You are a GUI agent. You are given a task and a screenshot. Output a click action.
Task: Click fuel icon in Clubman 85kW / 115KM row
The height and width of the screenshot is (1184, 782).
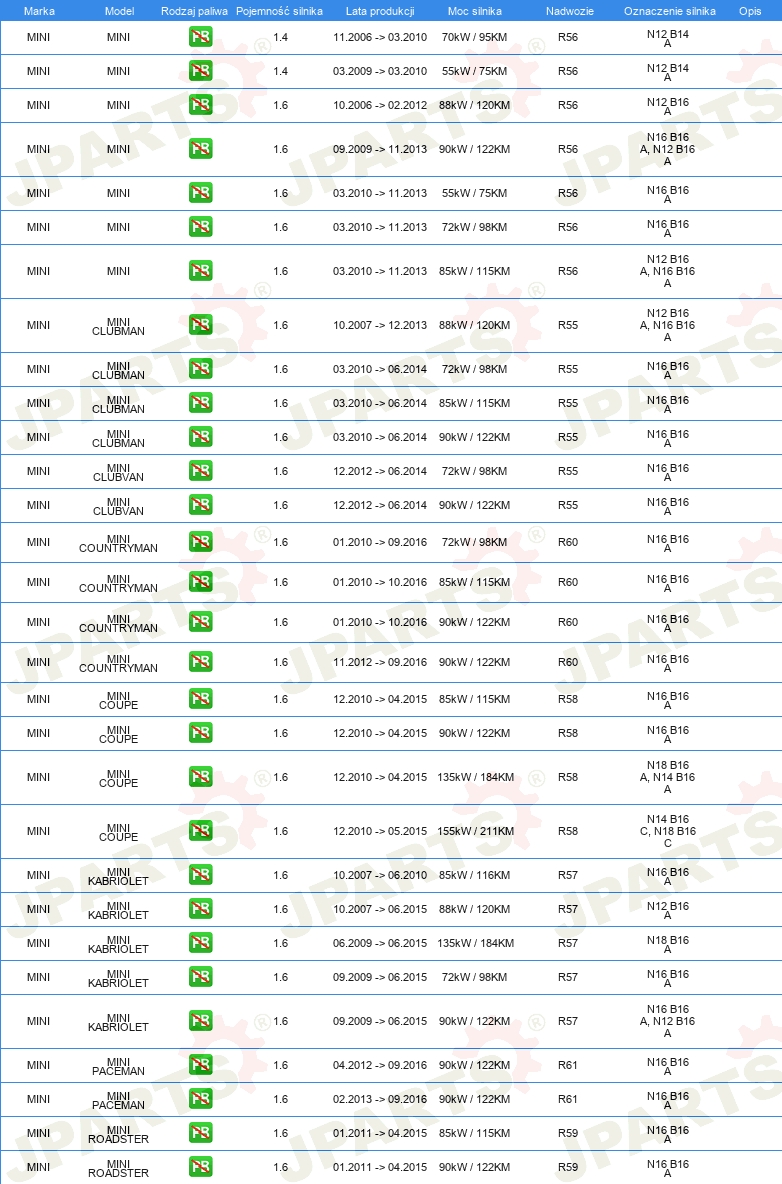[200, 403]
